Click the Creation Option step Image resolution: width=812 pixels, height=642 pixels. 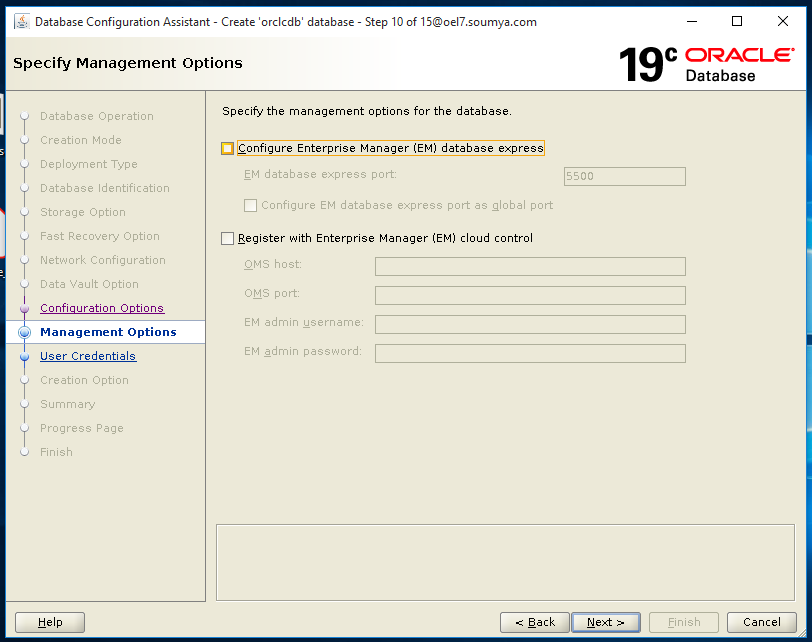pyautogui.click(x=84, y=380)
